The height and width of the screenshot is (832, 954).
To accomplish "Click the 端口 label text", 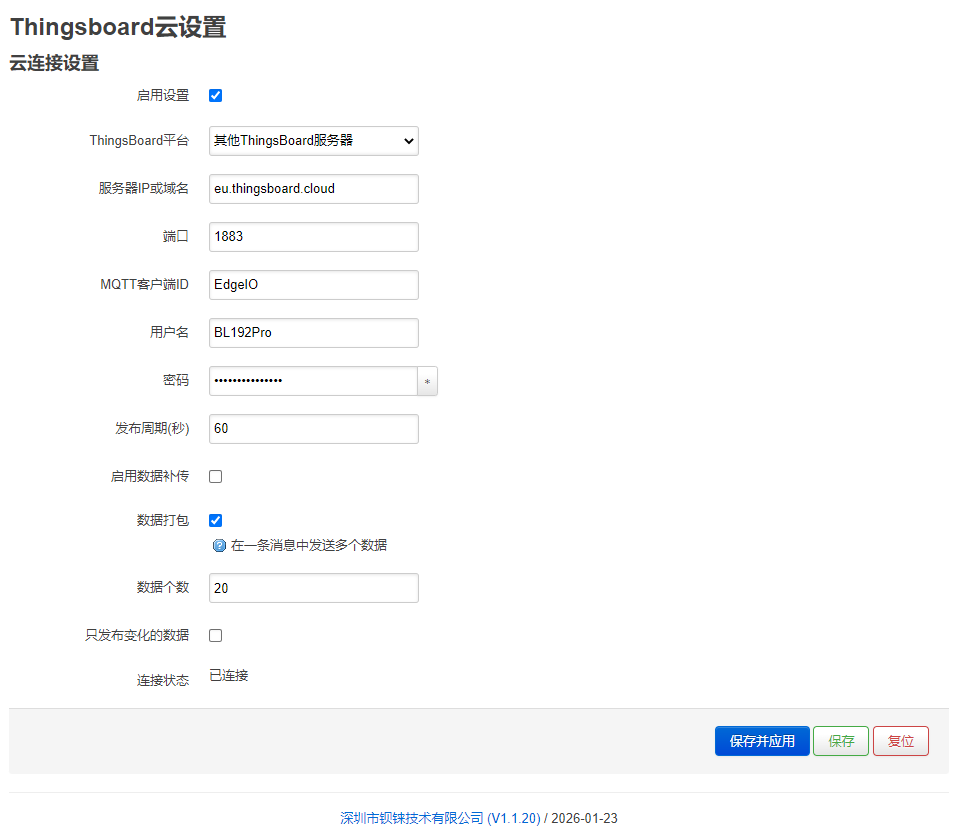I will [176, 237].
